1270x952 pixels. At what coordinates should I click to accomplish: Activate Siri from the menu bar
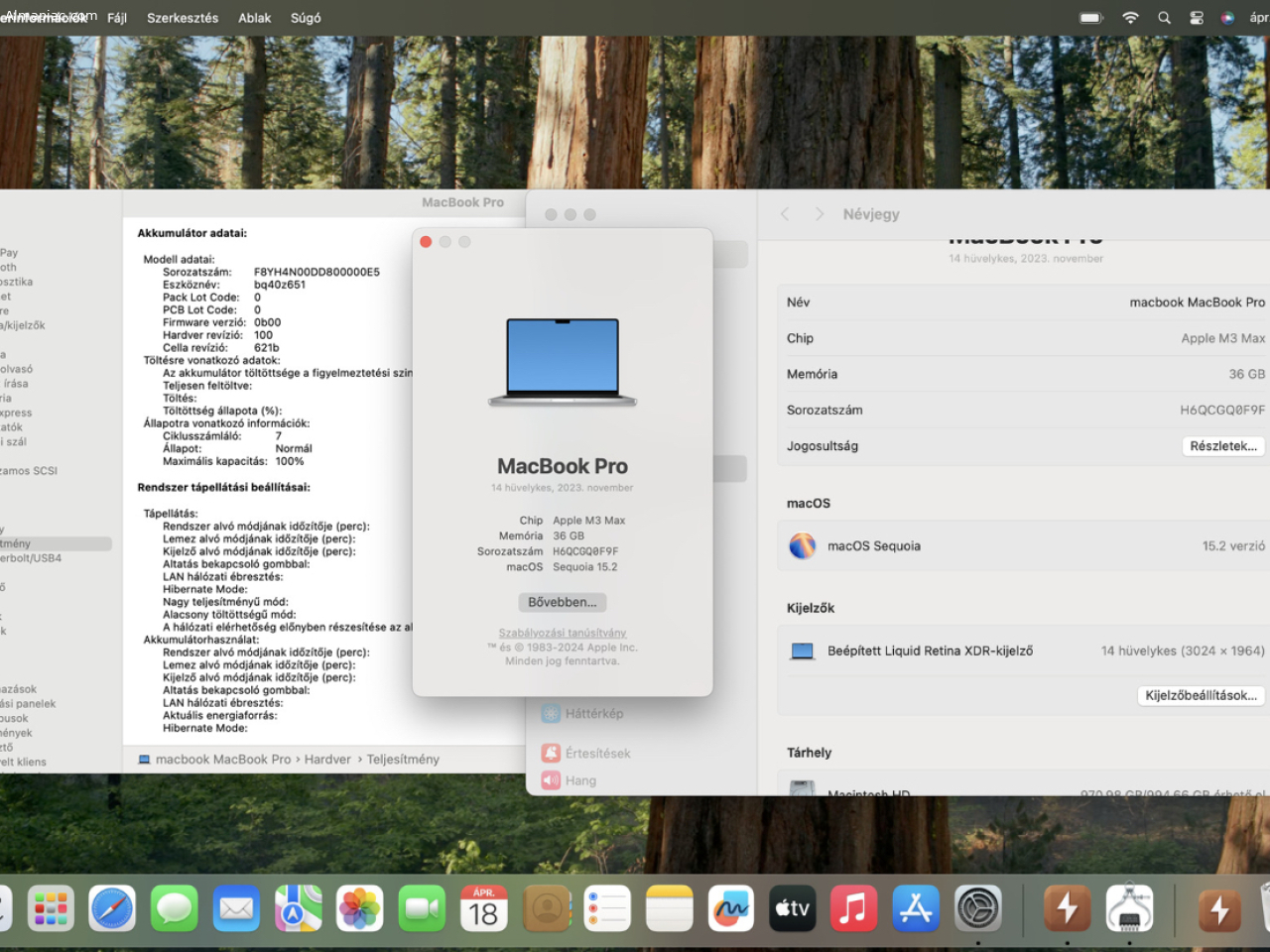tap(1227, 18)
